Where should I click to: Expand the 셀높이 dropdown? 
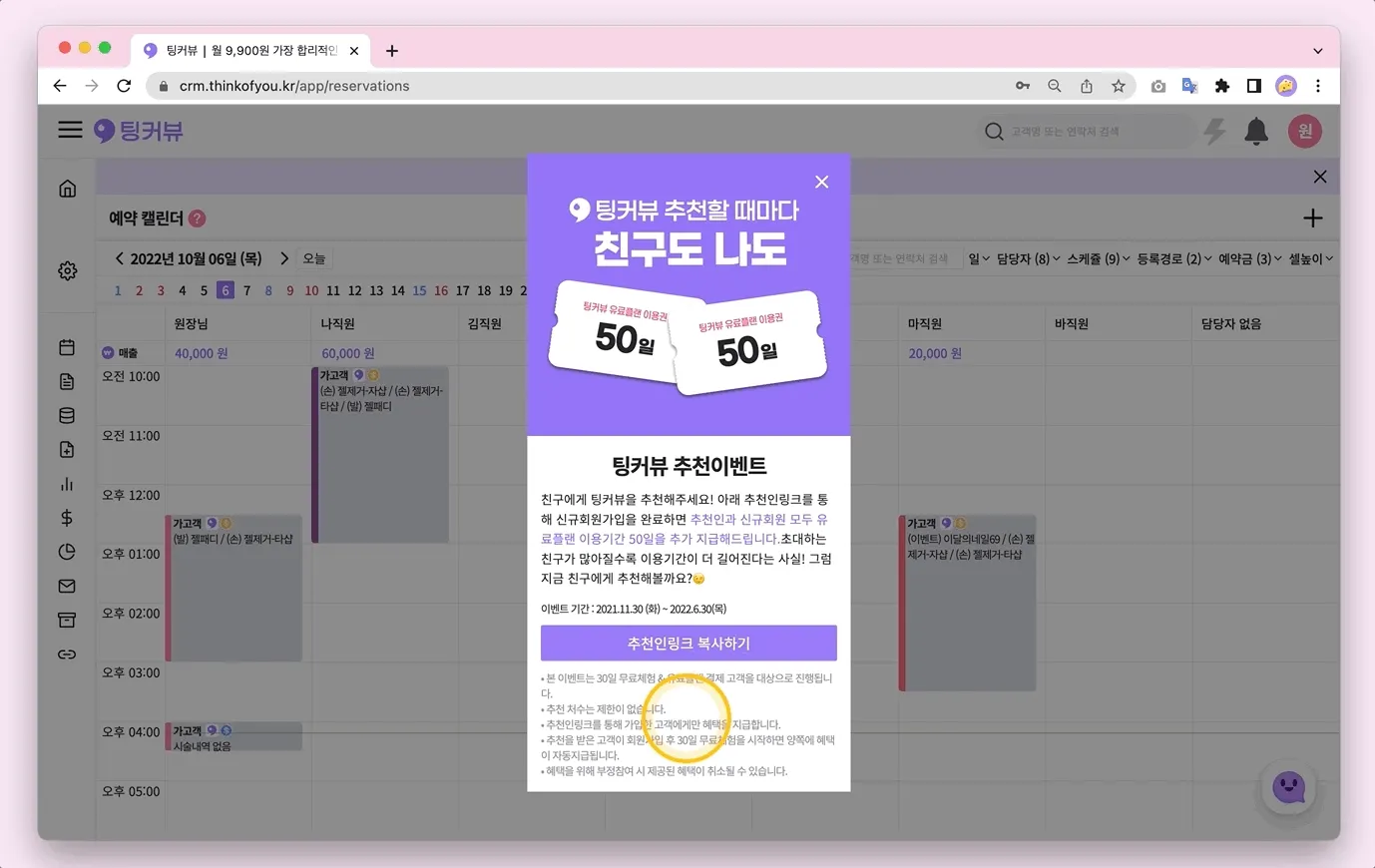point(1311,258)
